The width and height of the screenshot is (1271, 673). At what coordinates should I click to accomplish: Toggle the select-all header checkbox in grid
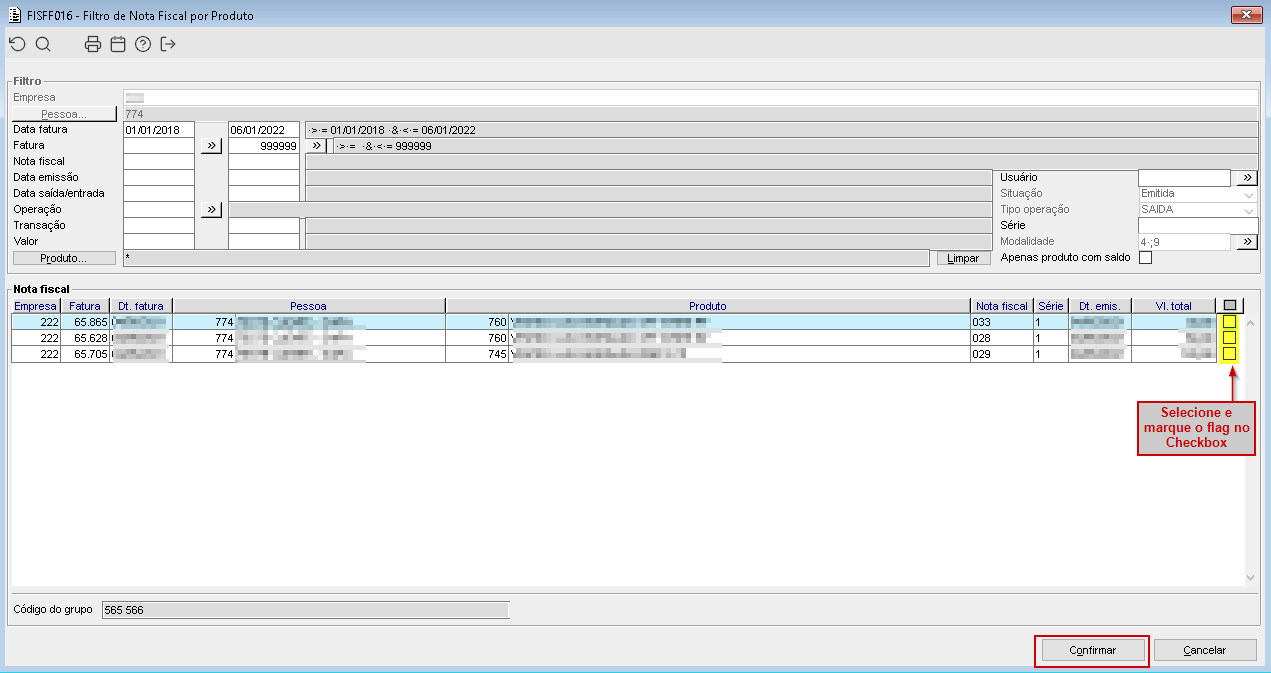coord(1229,306)
